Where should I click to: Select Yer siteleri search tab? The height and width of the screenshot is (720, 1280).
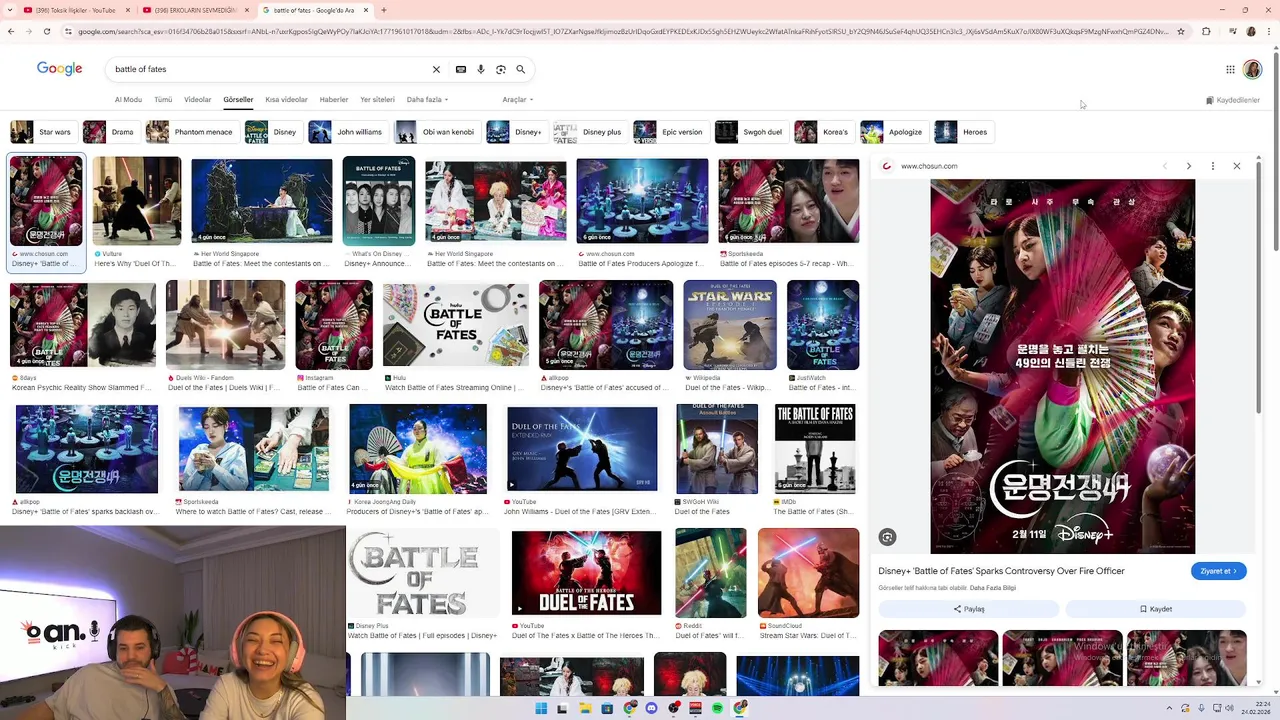coord(377,100)
